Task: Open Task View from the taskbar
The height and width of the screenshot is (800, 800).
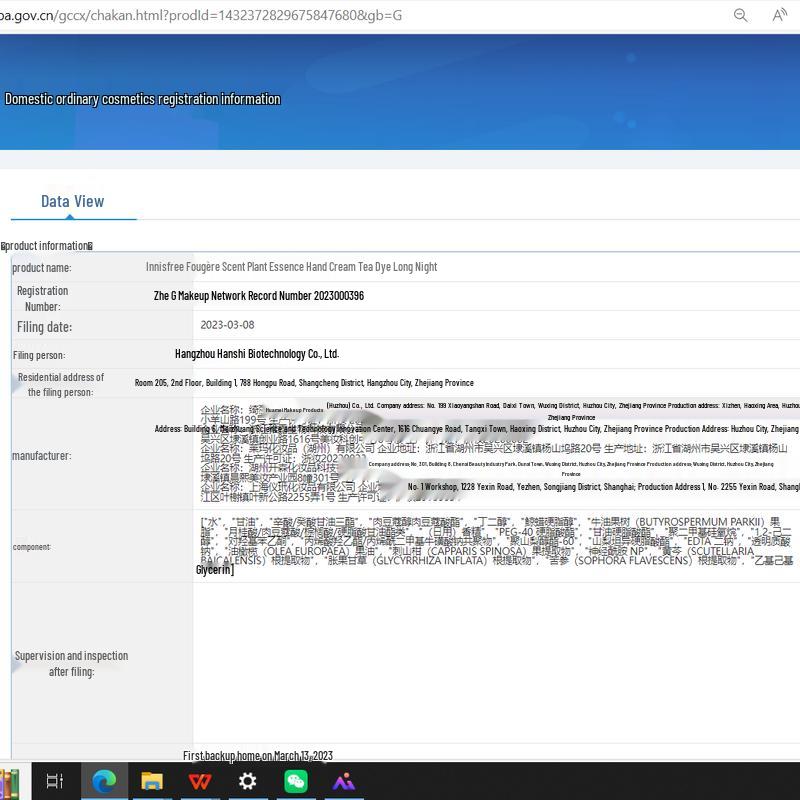Action: (55, 781)
